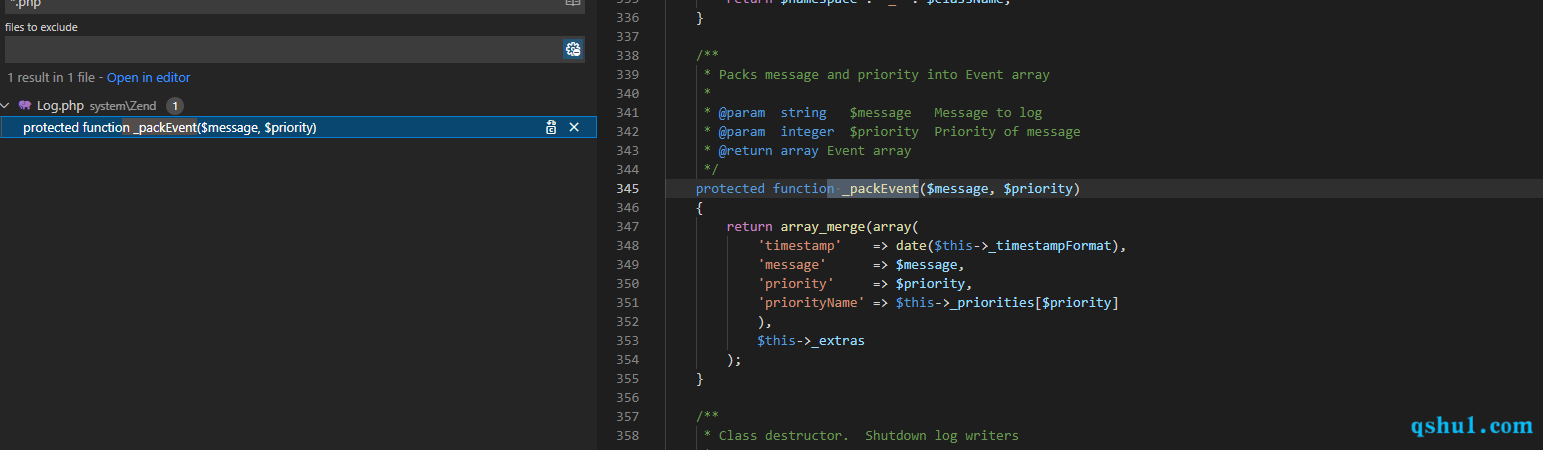Click the highlighted _packEvent function name in editor

coord(880,189)
